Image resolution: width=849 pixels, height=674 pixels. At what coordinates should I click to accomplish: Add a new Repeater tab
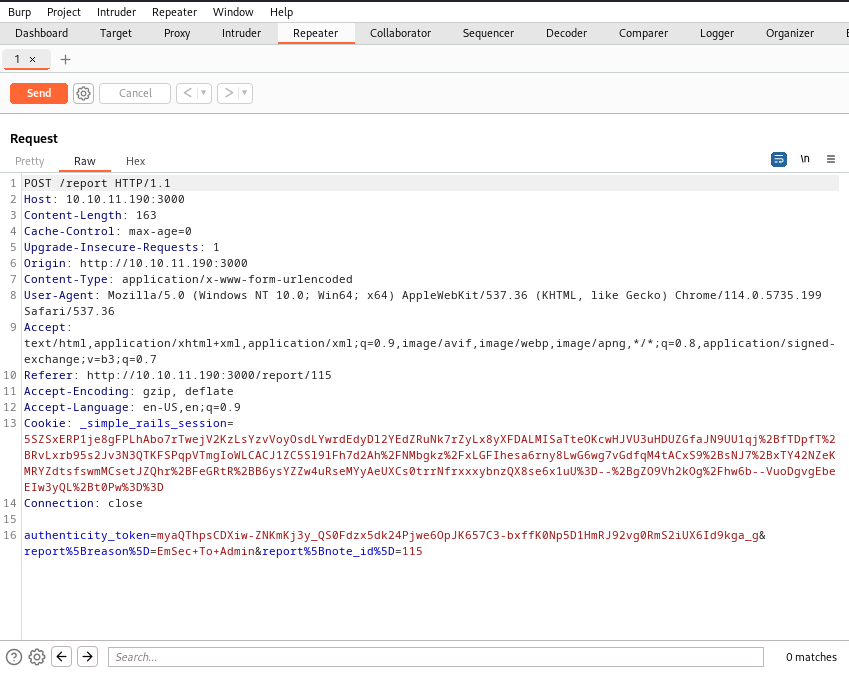pyautogui.click(x=66, y=59)
